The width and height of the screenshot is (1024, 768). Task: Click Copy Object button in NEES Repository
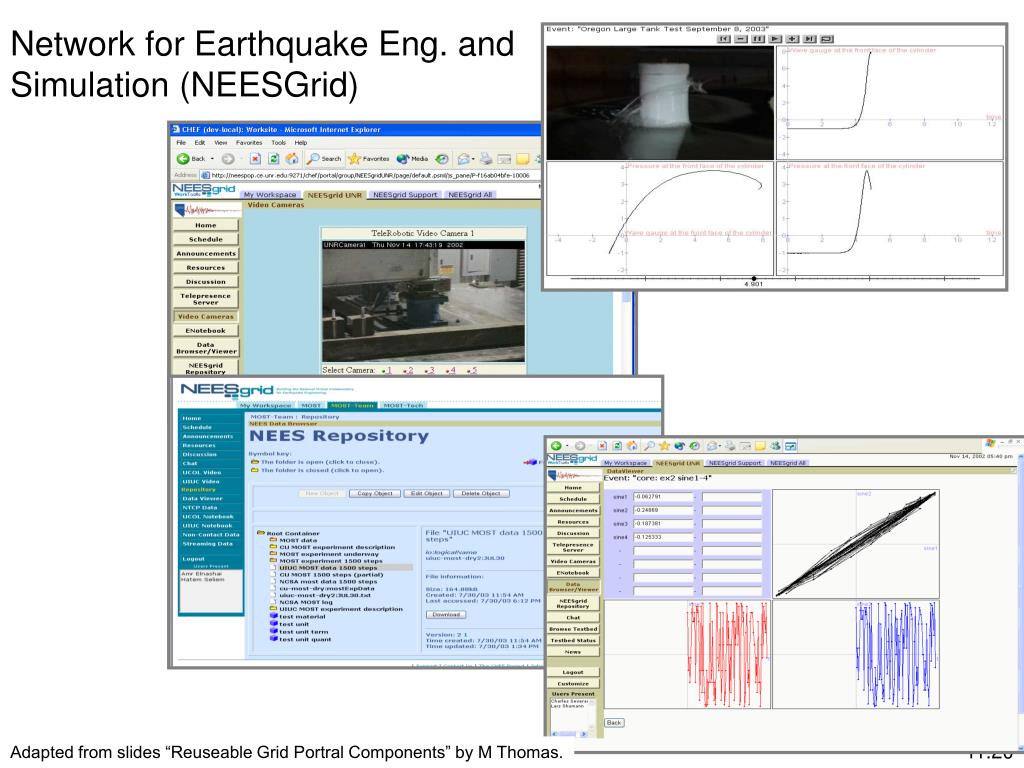tap(375, 494)
